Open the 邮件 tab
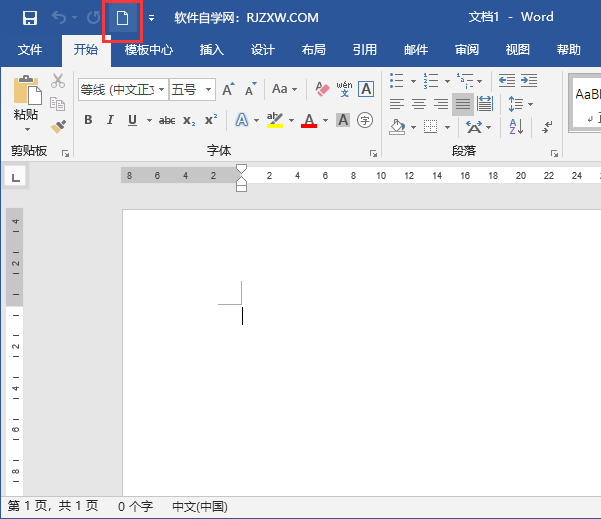The width and height of the screenshot is (601, 519). 416,50
